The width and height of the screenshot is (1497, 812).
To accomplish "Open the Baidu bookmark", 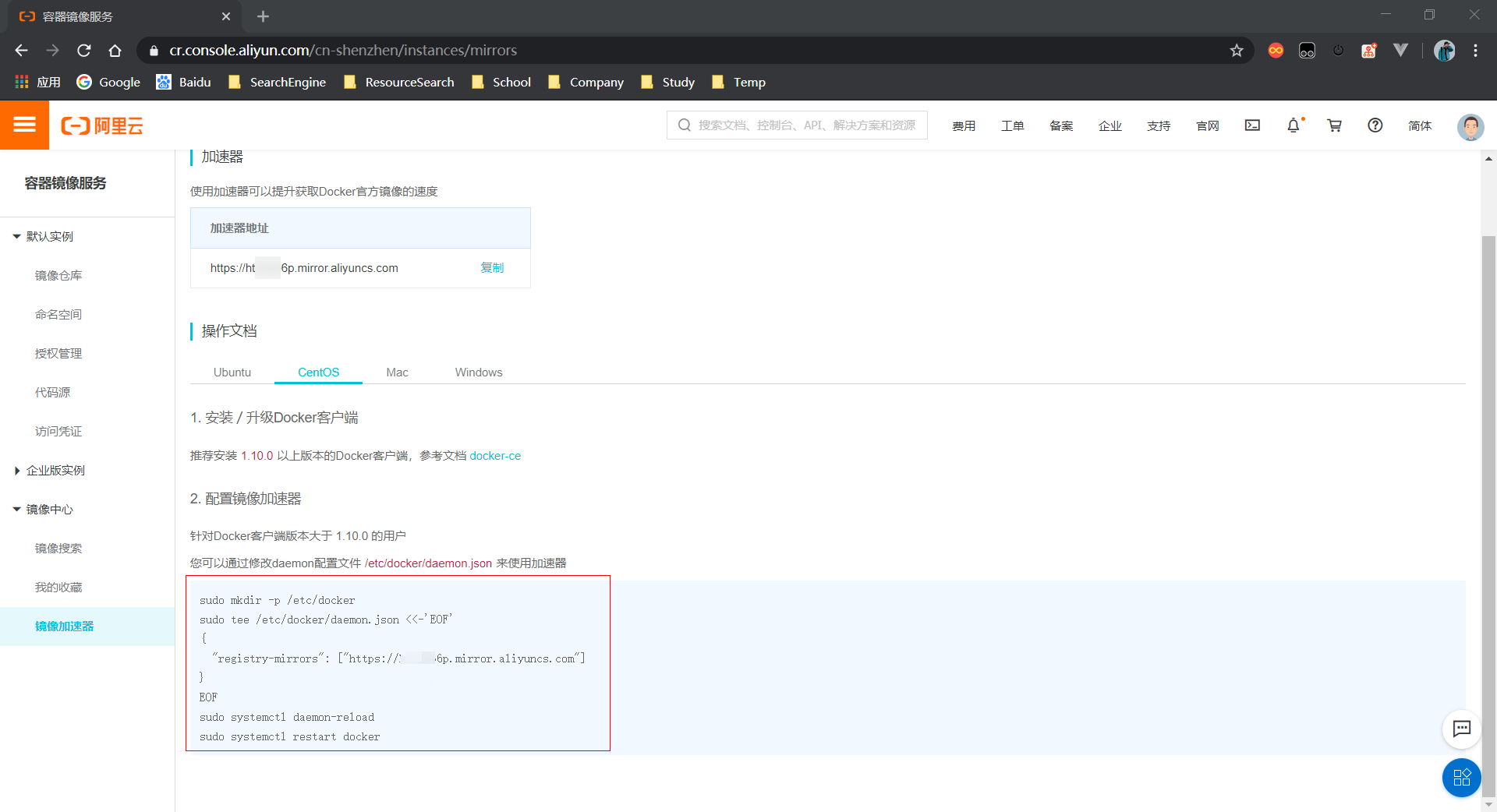I will click(x=183, y=82).
